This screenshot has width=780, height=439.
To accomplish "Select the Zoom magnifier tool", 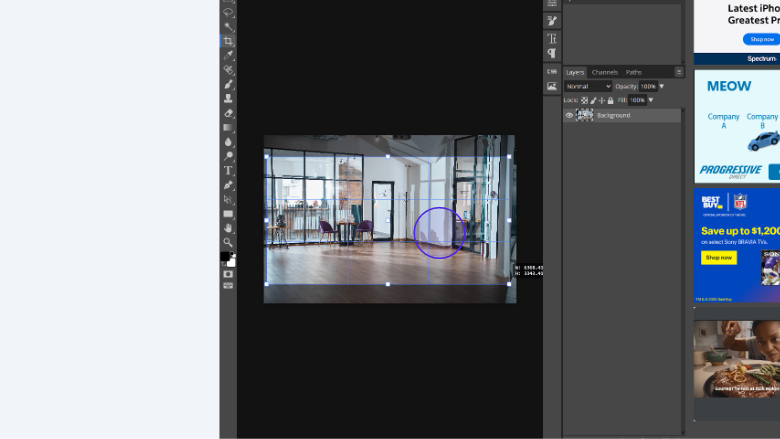I will [x=228, y=242].
